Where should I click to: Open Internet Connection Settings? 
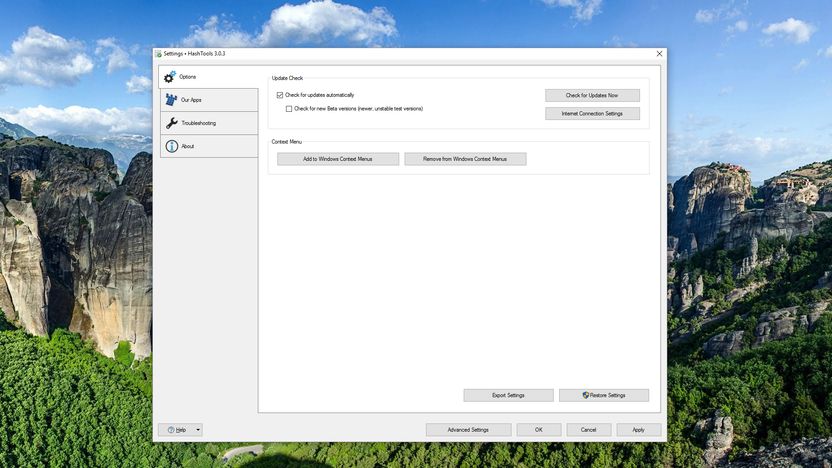click(592, 114)
